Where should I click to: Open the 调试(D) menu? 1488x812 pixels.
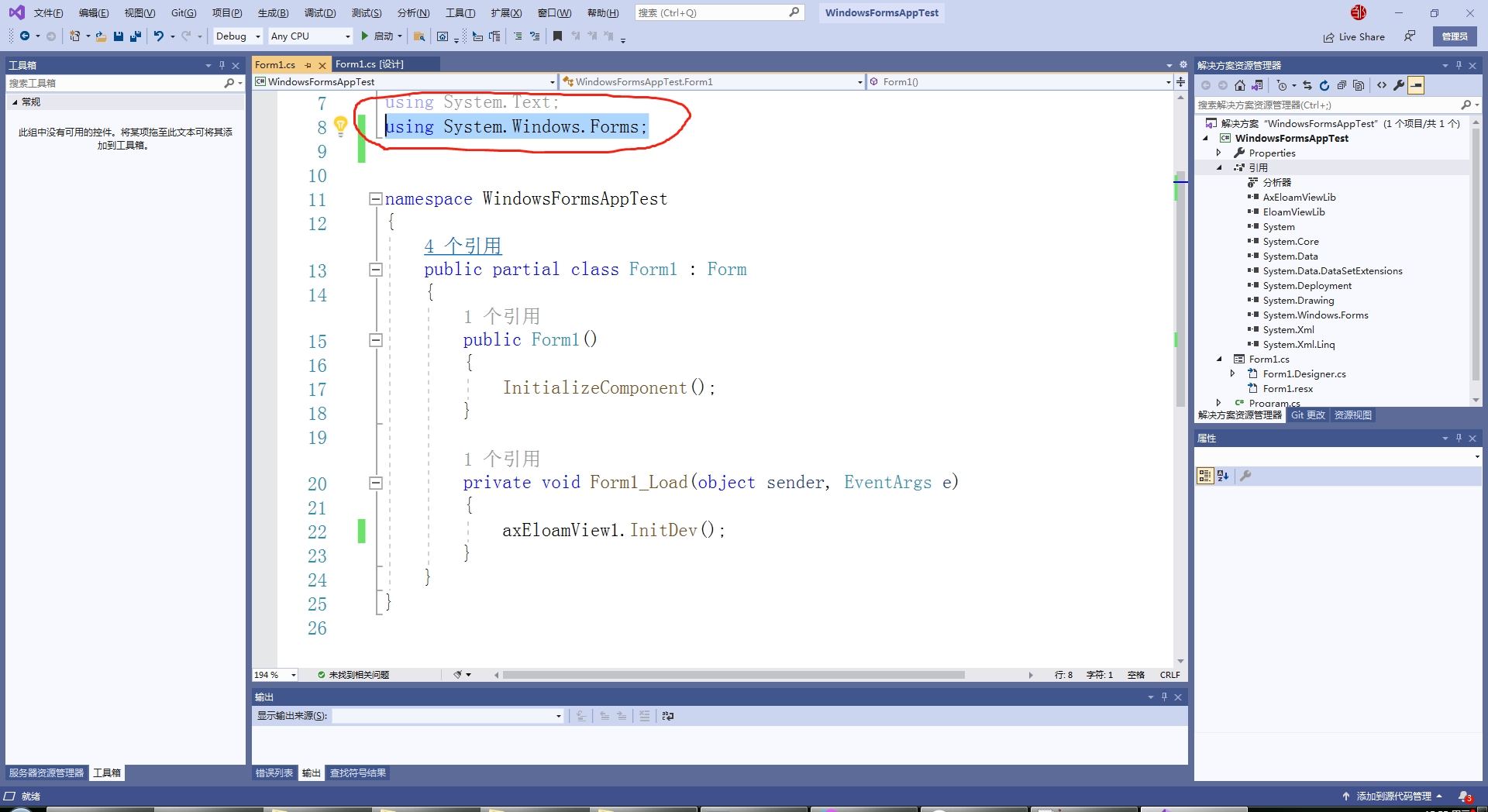click(320, 12)
